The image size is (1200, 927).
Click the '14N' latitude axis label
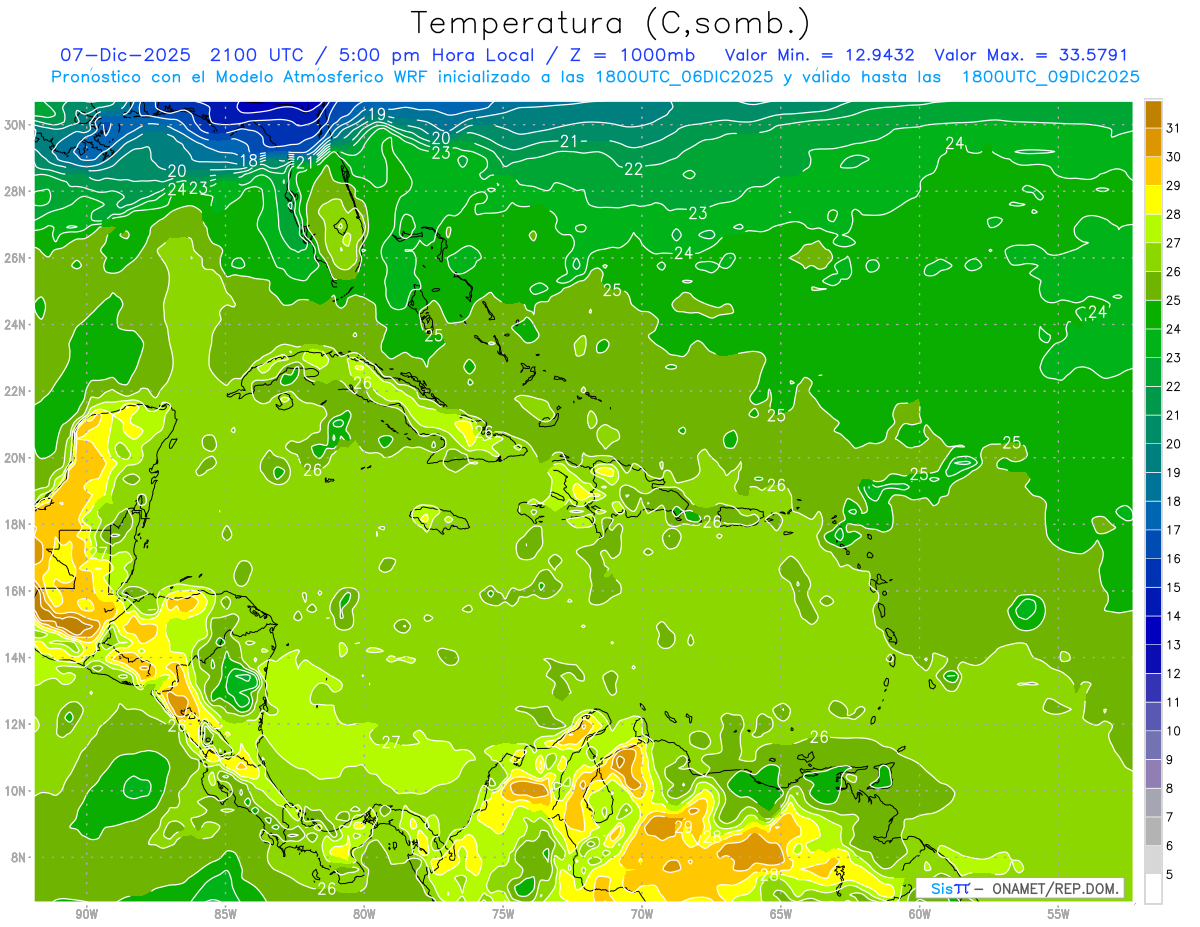tap(14, 657)
